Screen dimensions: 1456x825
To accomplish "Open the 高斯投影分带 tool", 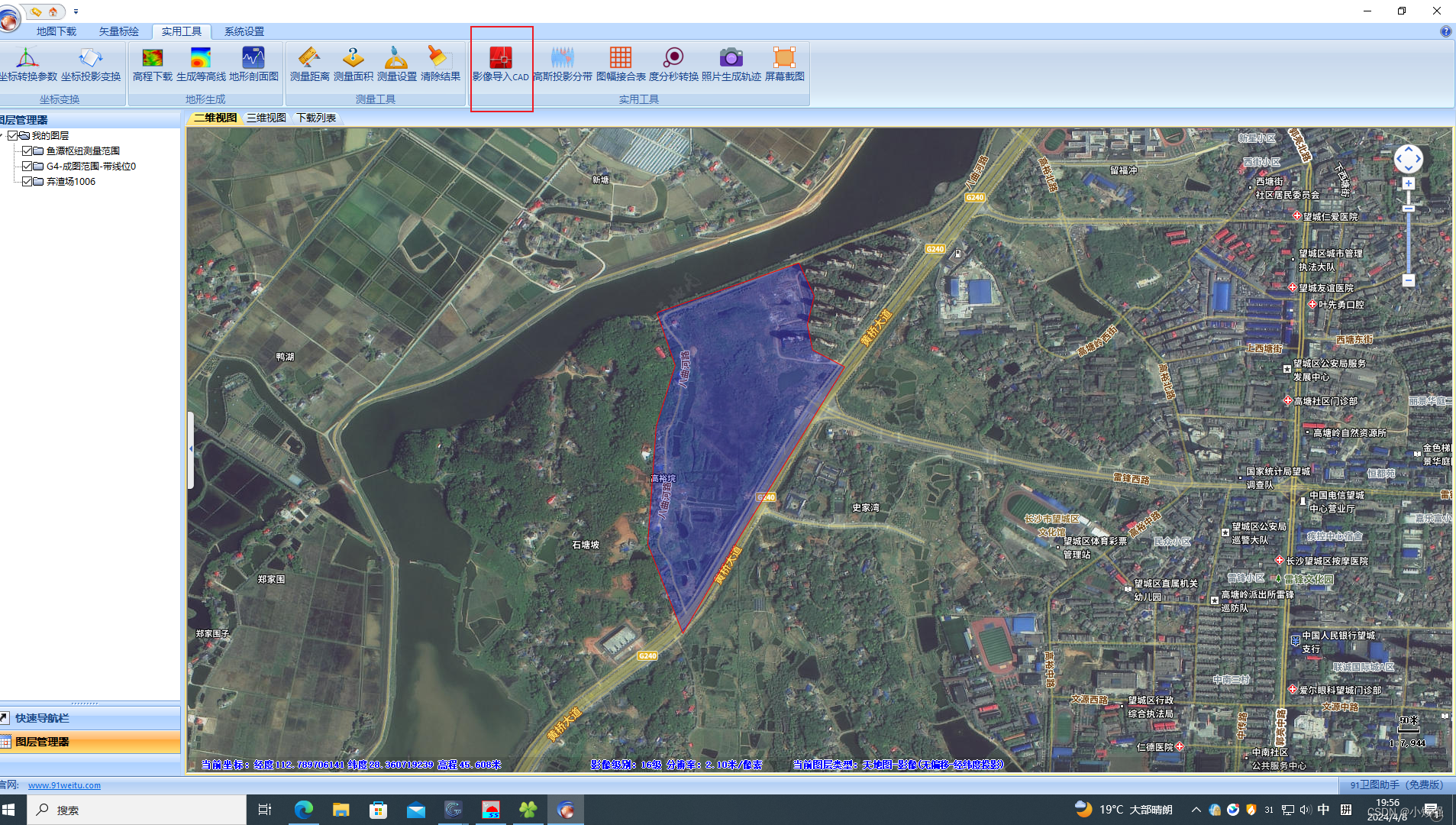I will 563,64.
